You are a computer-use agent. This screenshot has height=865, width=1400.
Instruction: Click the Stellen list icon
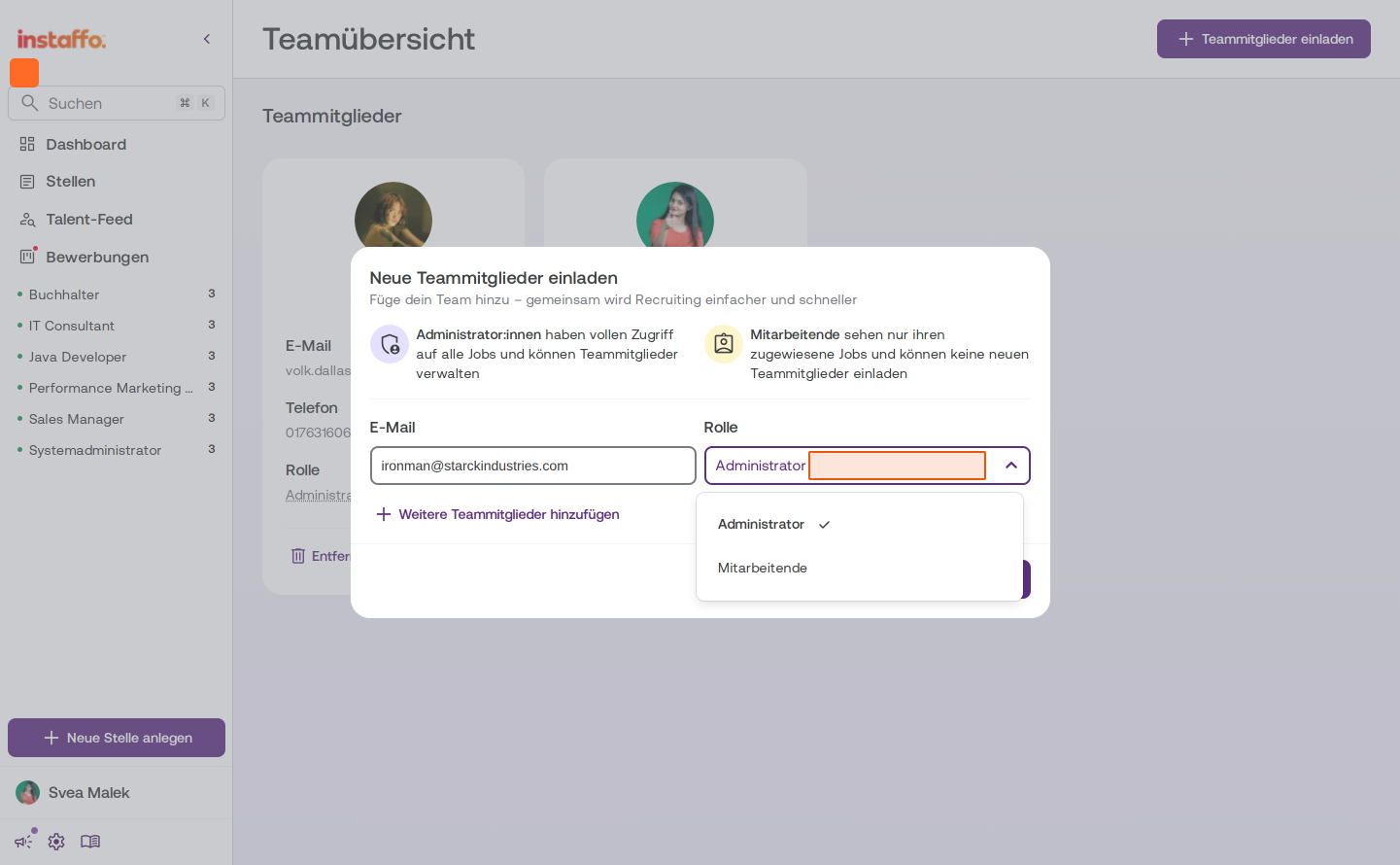(27, 182)
